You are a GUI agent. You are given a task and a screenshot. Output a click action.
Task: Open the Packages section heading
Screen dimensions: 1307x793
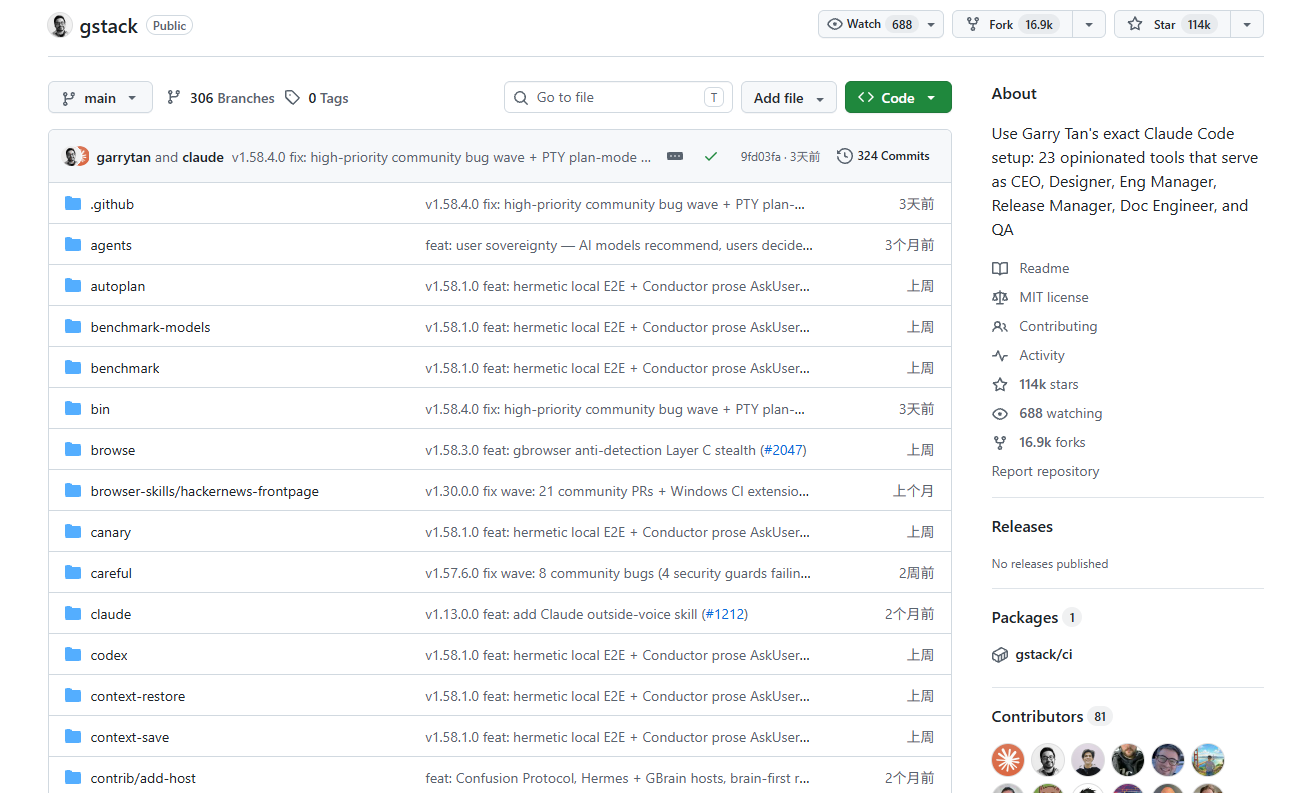tap(1024, 617)
